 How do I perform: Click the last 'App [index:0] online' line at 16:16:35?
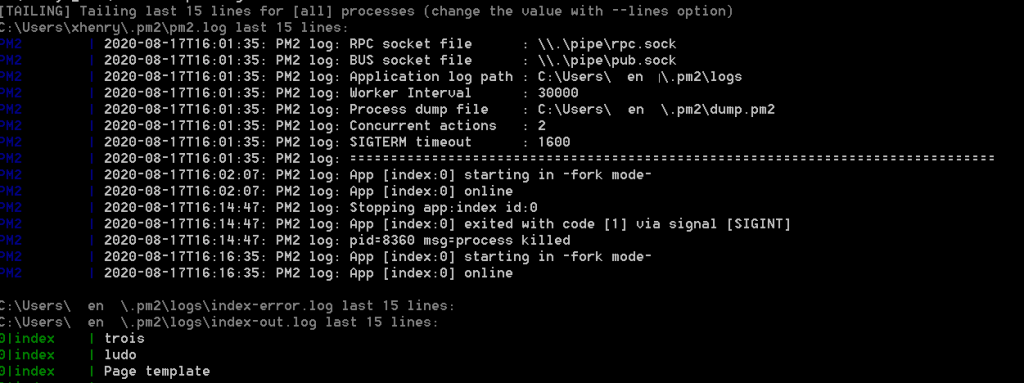[x=308, y=273]
